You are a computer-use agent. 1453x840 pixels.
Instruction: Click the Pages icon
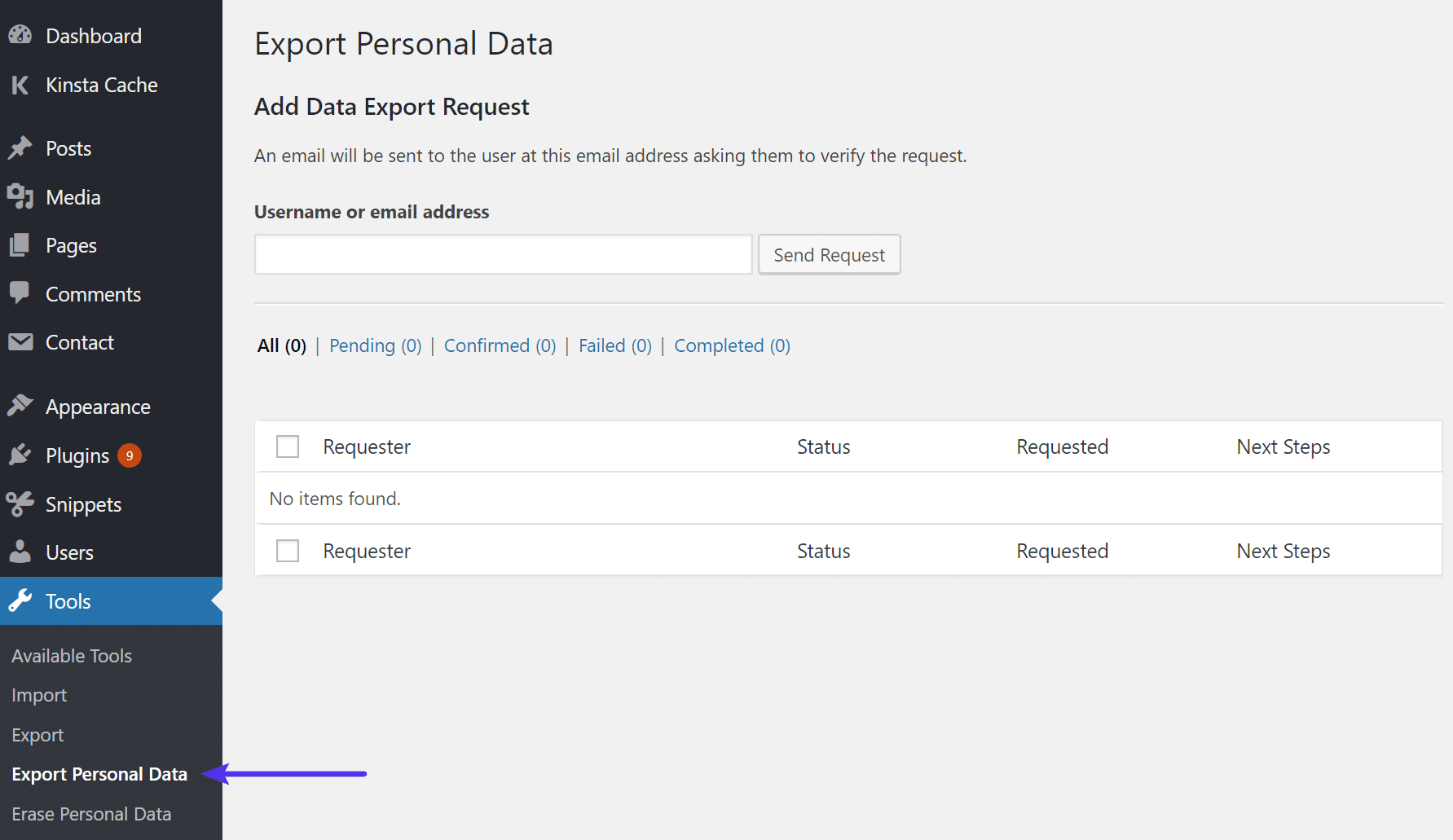pyautogui.click(x=20, y=245)
